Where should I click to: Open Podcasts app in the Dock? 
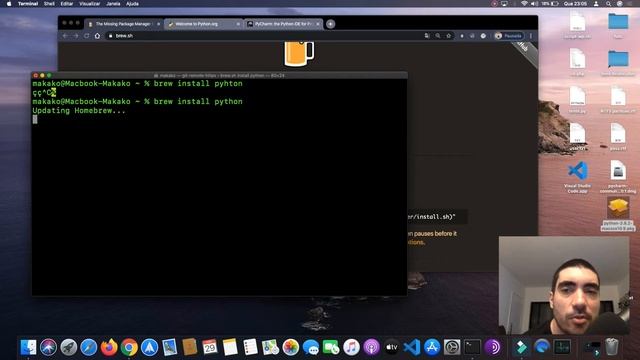coord(371,347)
